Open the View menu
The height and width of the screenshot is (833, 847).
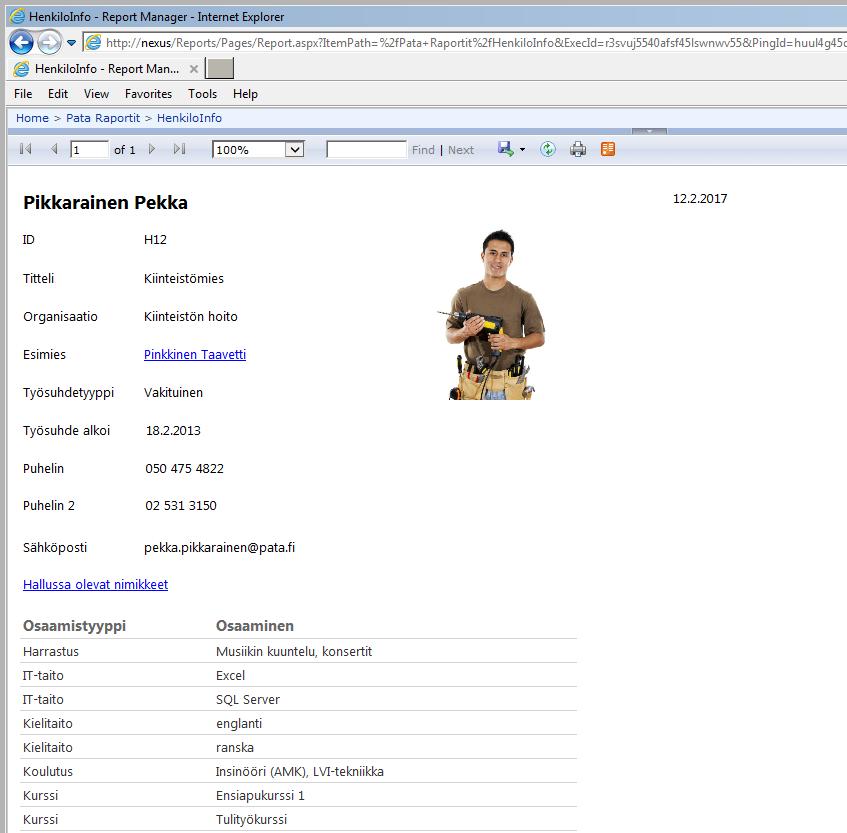coord(97,94)
